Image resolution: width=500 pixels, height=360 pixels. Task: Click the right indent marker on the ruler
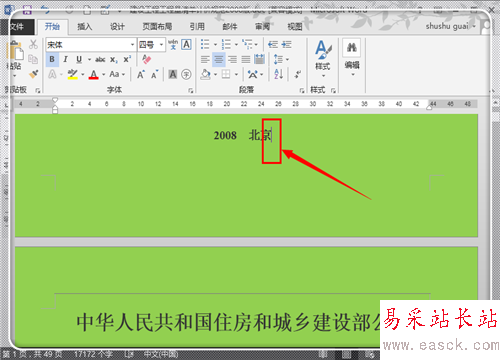(x=429, y=107)
